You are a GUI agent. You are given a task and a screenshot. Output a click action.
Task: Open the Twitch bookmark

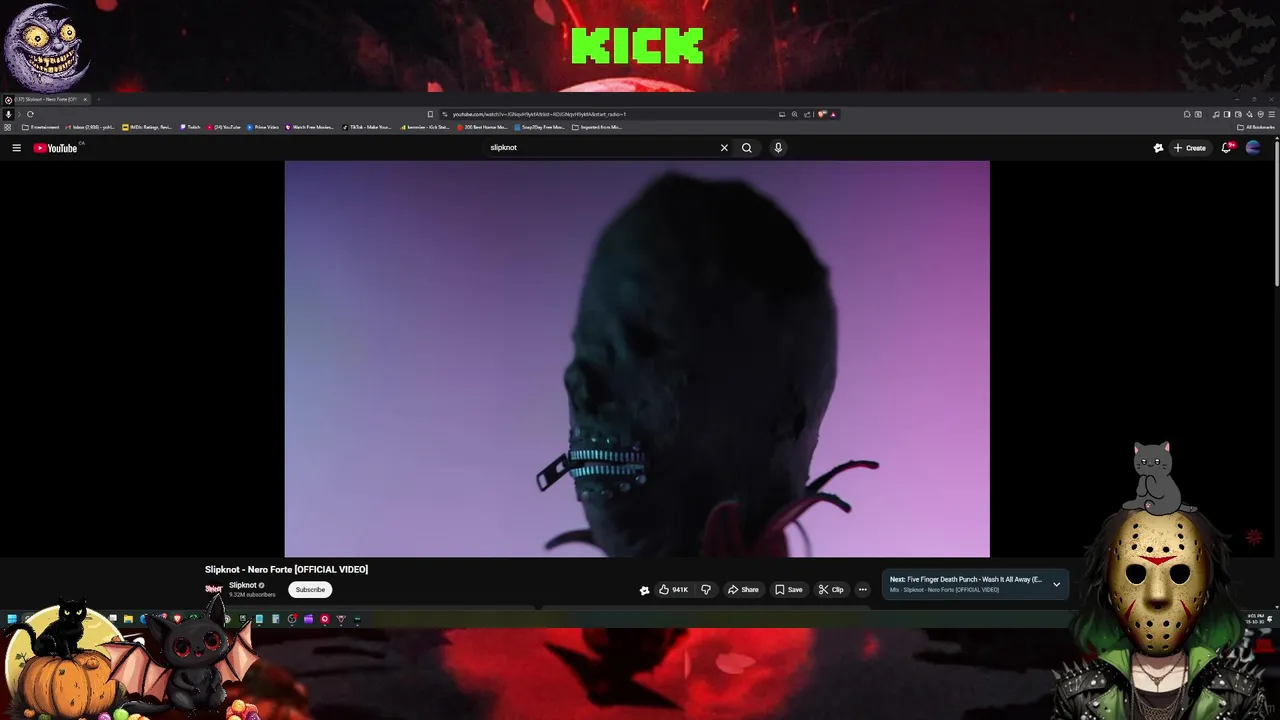(190, 127)
